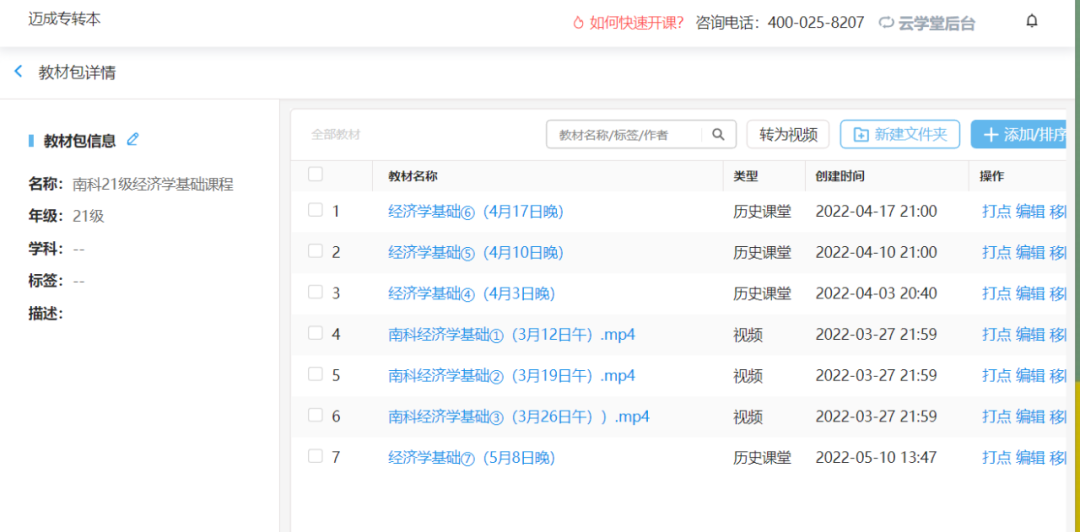The height and width of the screenshot is (532, 1080).
Task: Click 编辑 for the 经济学基础⑤ row
Action: 1030,252
